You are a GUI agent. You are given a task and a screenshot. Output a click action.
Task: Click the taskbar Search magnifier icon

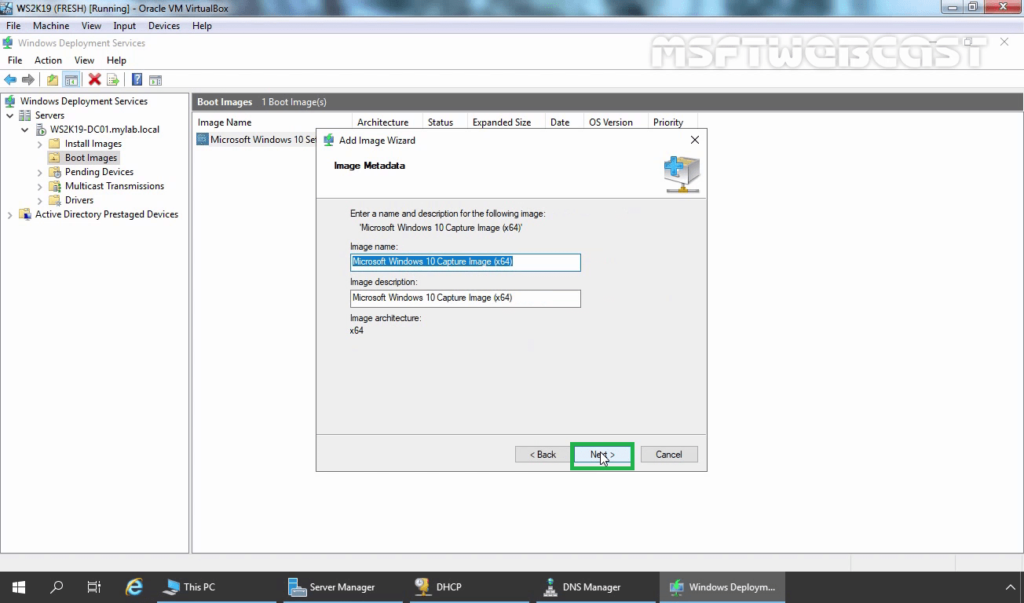(57, 587)
